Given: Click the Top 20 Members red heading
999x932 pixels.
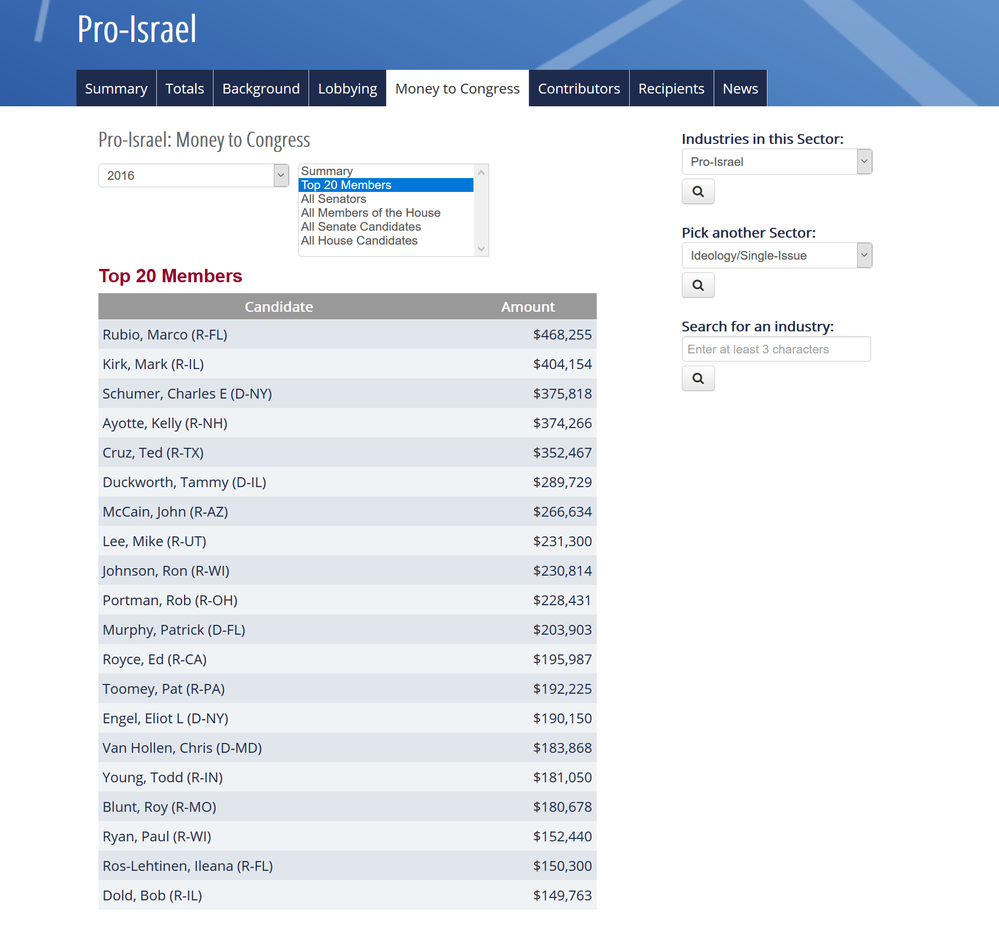Looking at the screenshot, I should click(170, 276).
